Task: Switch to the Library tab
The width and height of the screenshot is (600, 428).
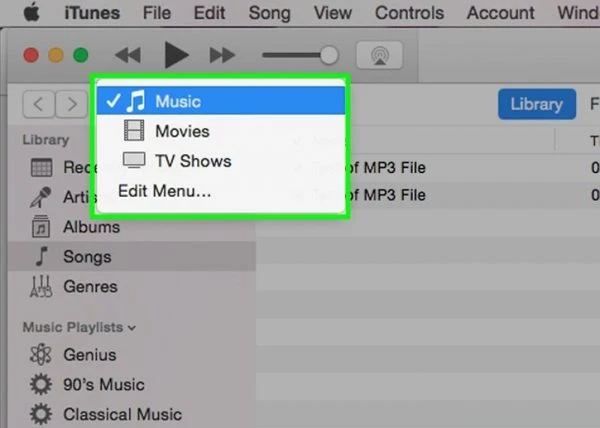Action: (x=537, y=104)
